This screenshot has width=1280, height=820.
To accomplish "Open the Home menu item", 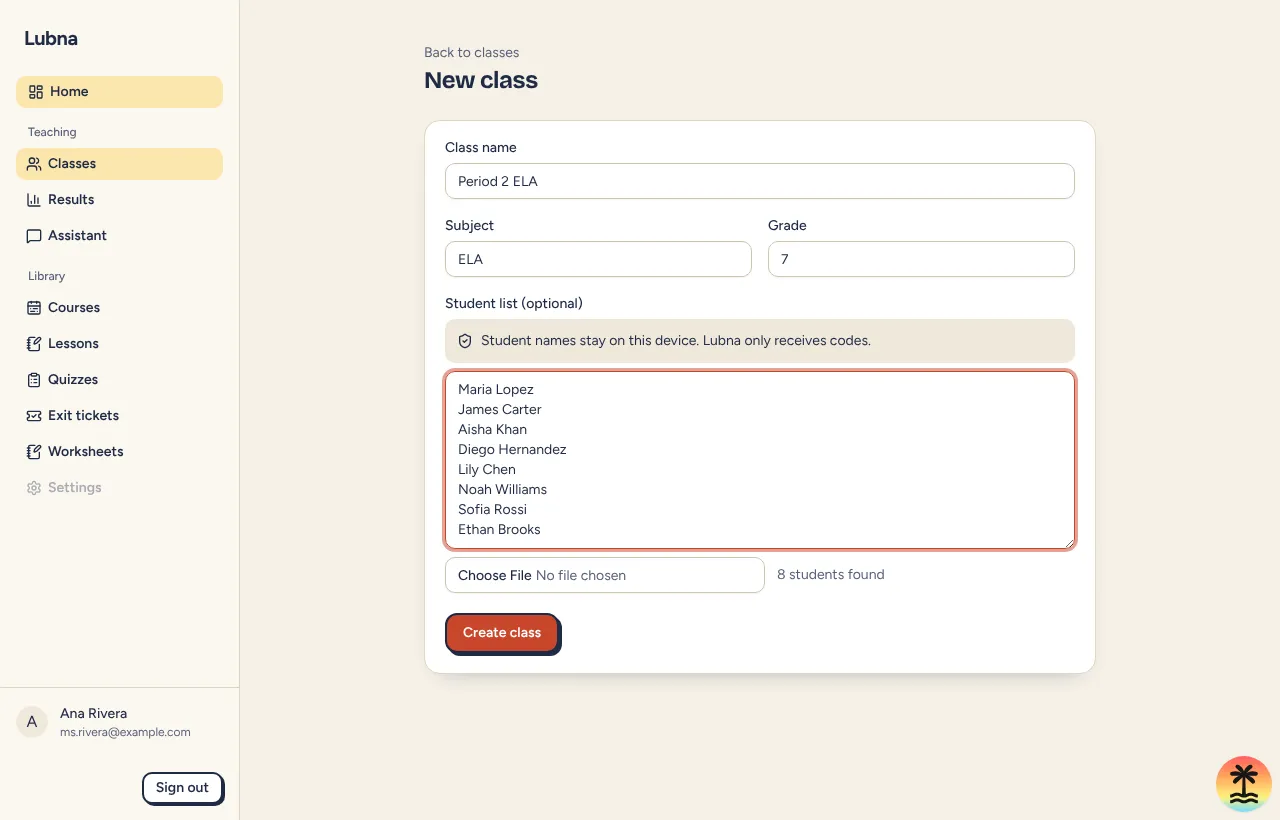I will [119, 92].
